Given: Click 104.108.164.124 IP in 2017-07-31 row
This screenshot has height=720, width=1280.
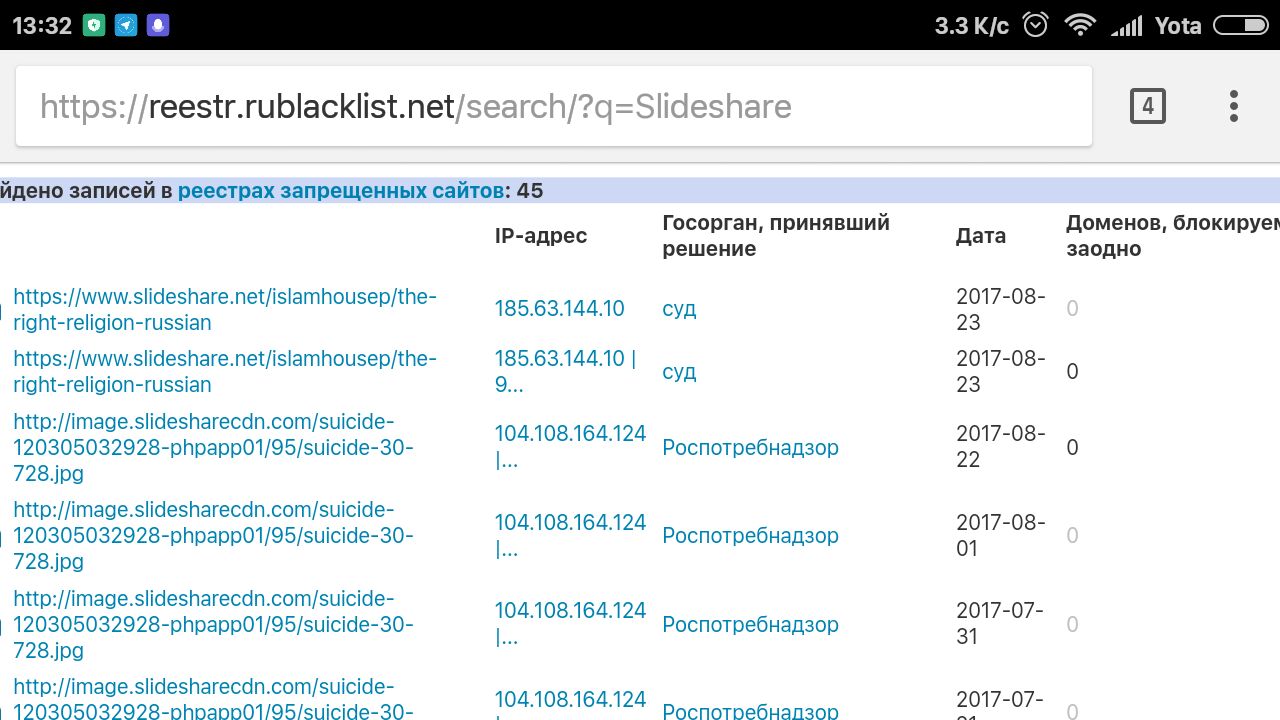Looking at the screenshot, I should pyautogui.click(x=571, y=624).
